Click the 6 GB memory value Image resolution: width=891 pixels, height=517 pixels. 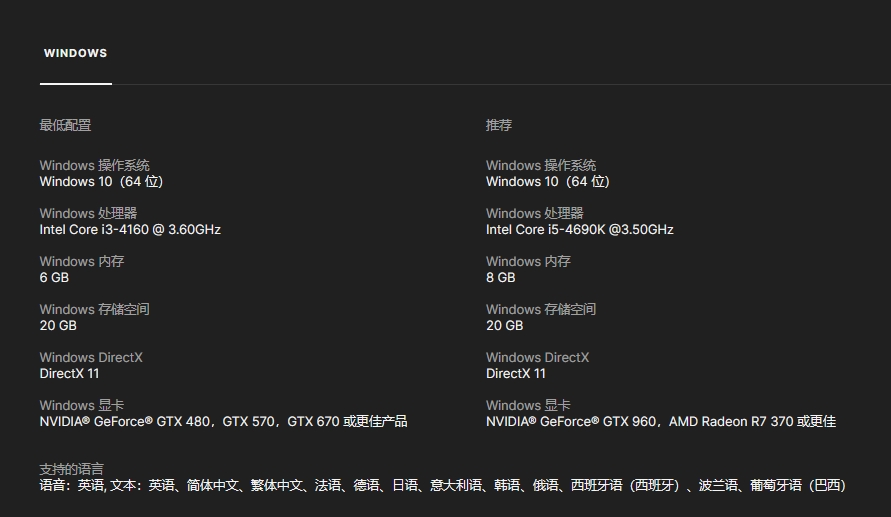(54, 277)
